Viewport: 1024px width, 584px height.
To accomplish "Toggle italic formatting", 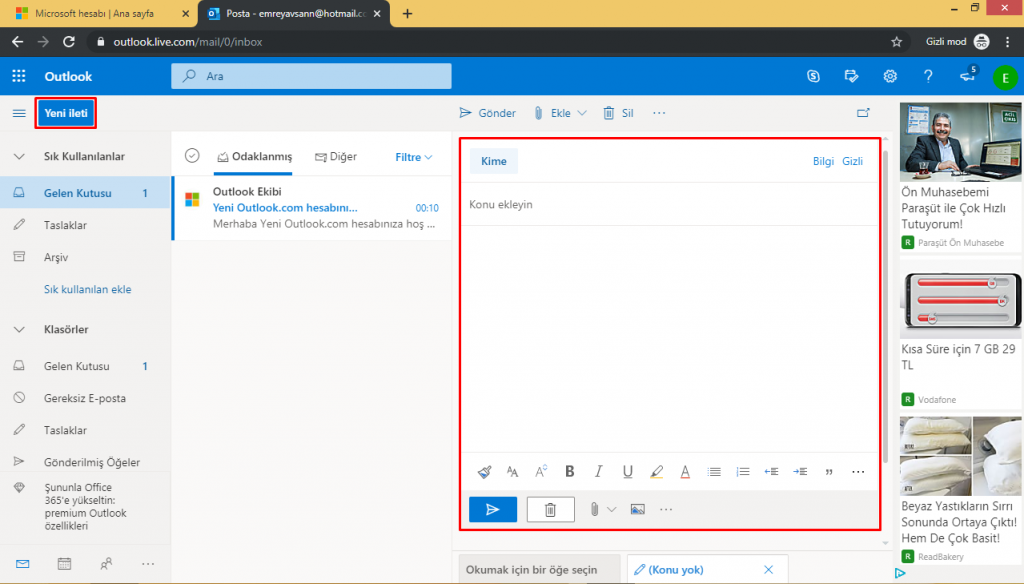I will (x=598, y=471).
